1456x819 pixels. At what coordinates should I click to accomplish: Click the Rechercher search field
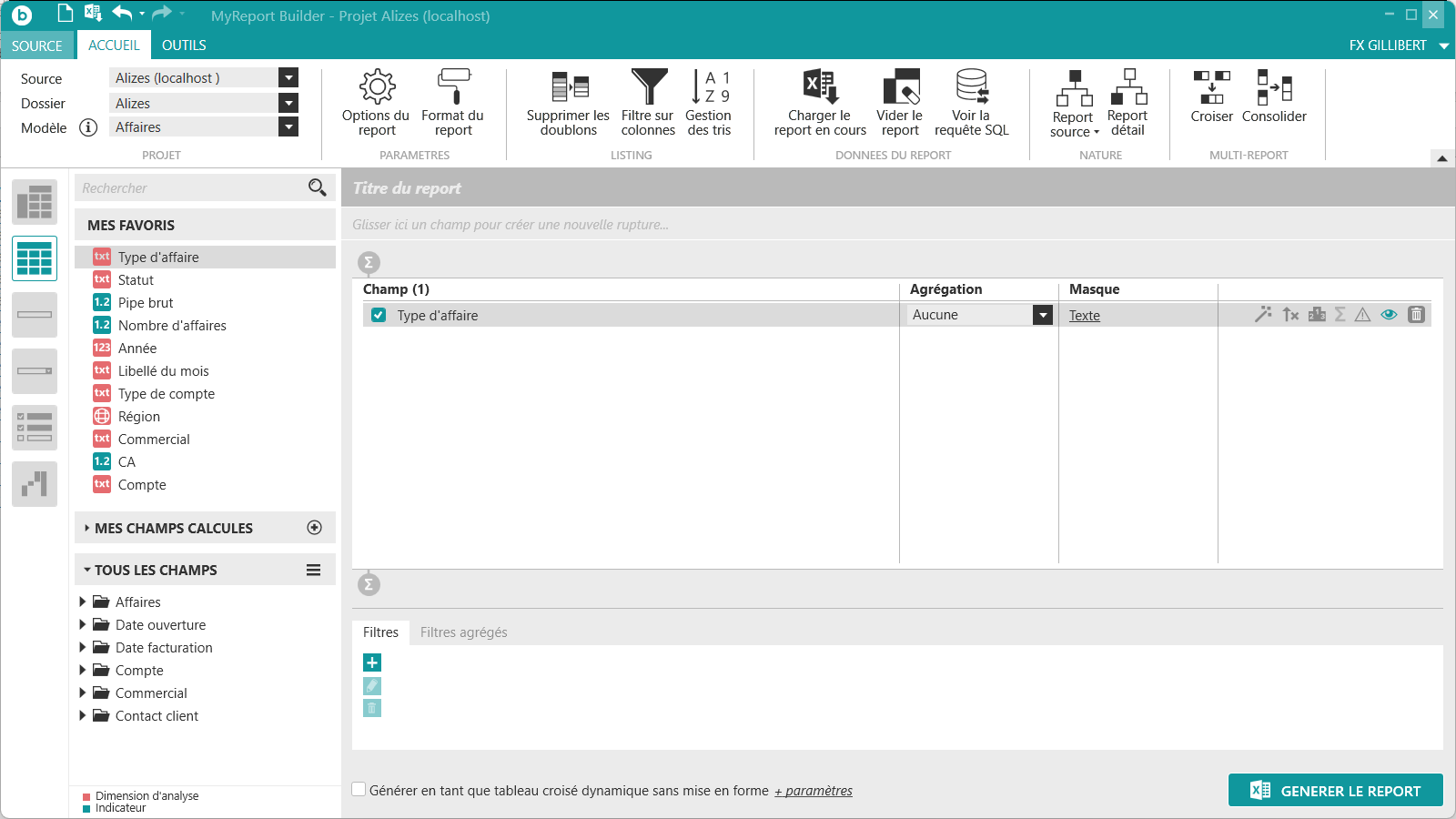(193, 188)
